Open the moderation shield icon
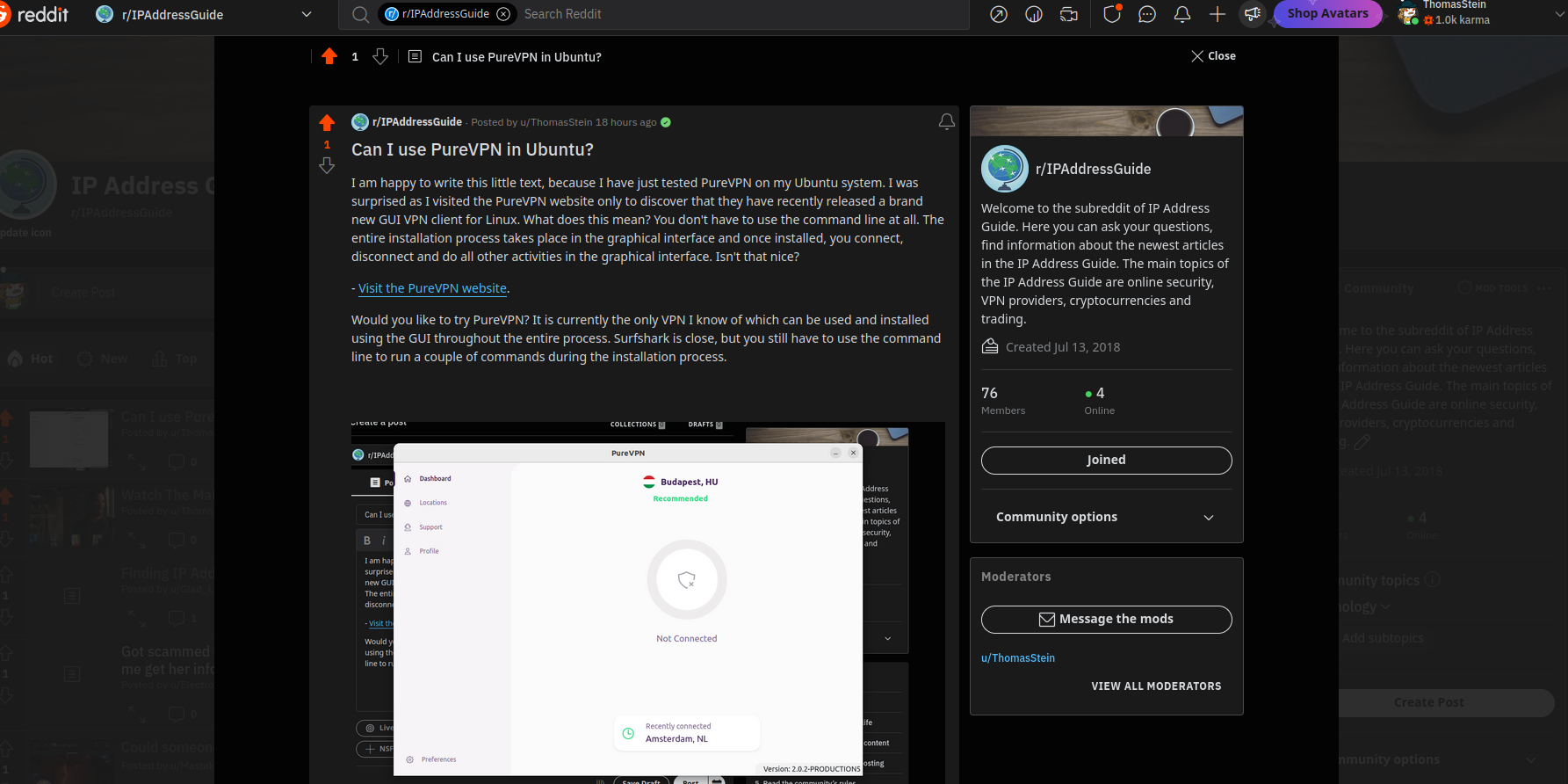The image size is (1568, 784). pos(1112,14)
